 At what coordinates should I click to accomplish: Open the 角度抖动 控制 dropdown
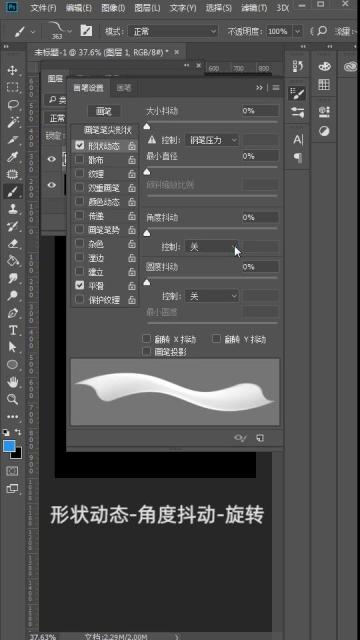tap(212, 247)
